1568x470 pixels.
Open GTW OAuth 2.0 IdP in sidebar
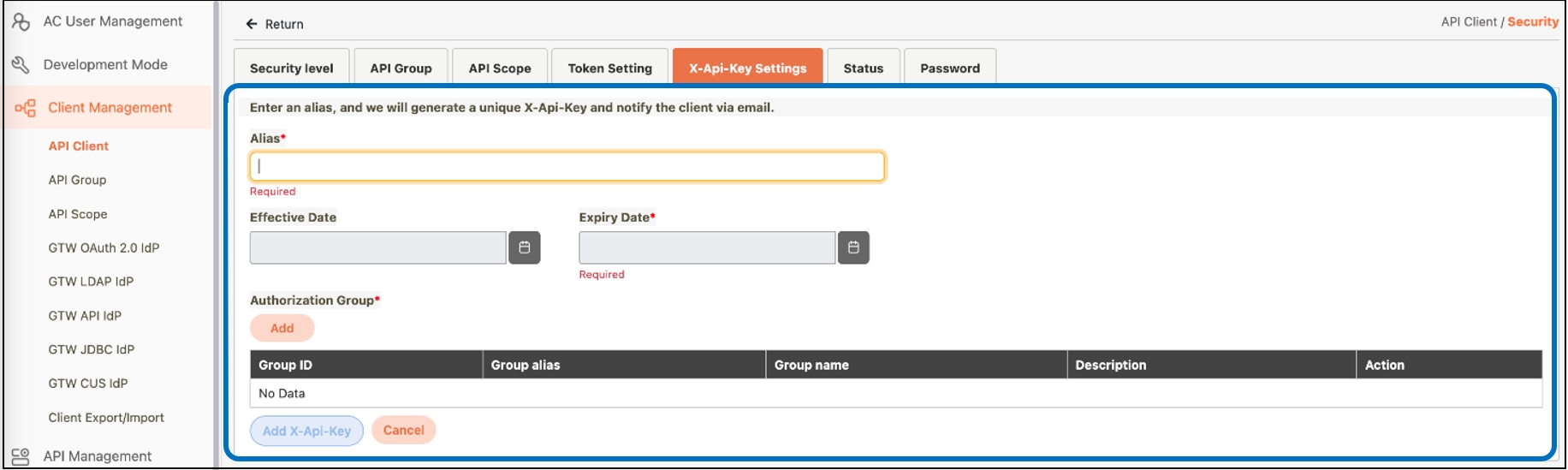click(104, 247)
